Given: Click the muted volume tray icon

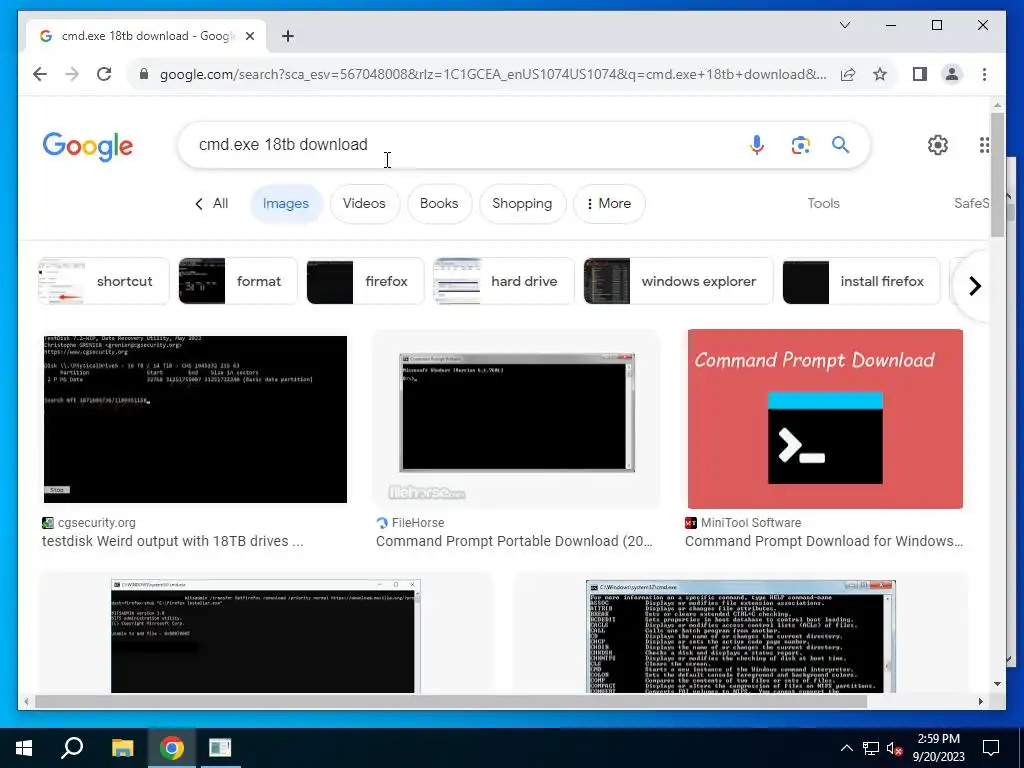Looking at the screenshot, I should [894, 748].
